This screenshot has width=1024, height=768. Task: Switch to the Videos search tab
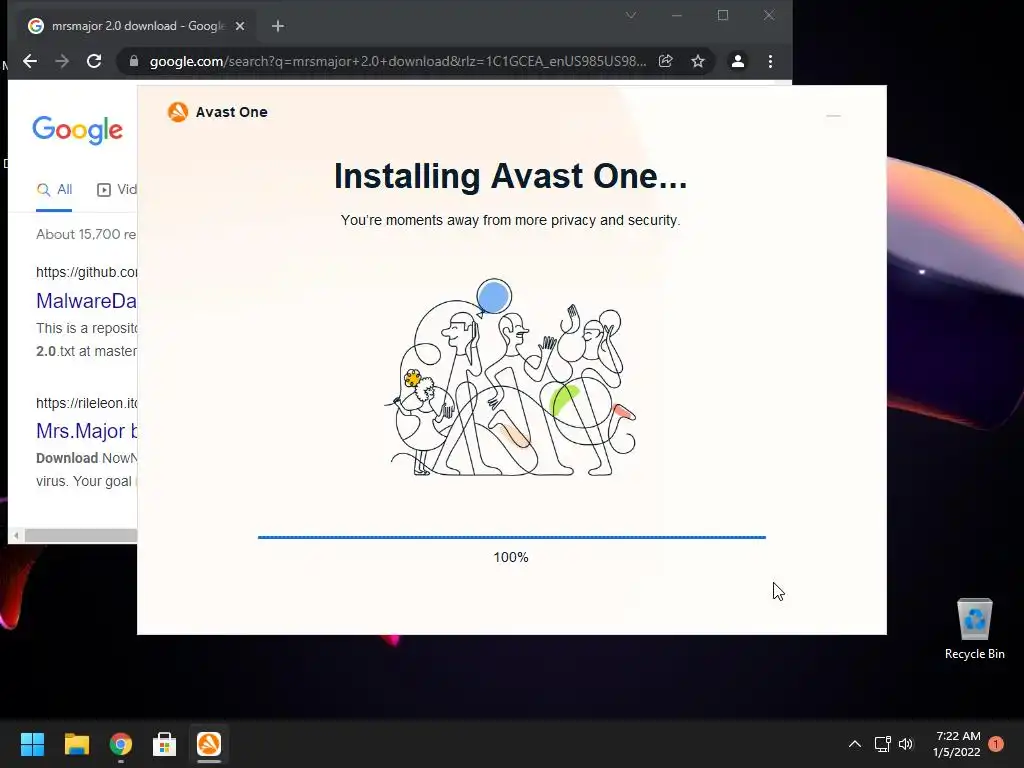117,190
